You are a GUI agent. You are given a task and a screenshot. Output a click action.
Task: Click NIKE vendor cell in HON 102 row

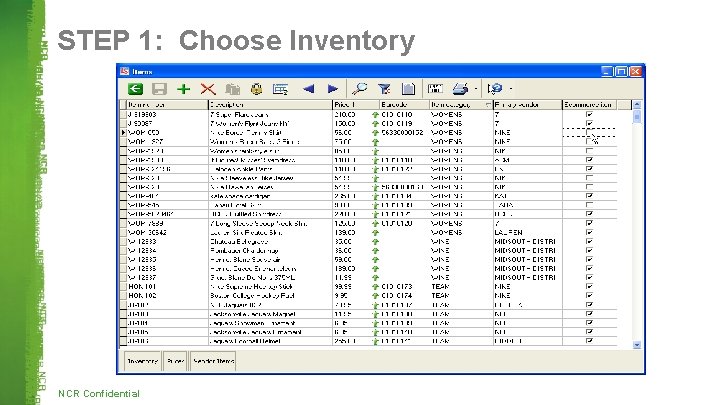click(528, 296)
